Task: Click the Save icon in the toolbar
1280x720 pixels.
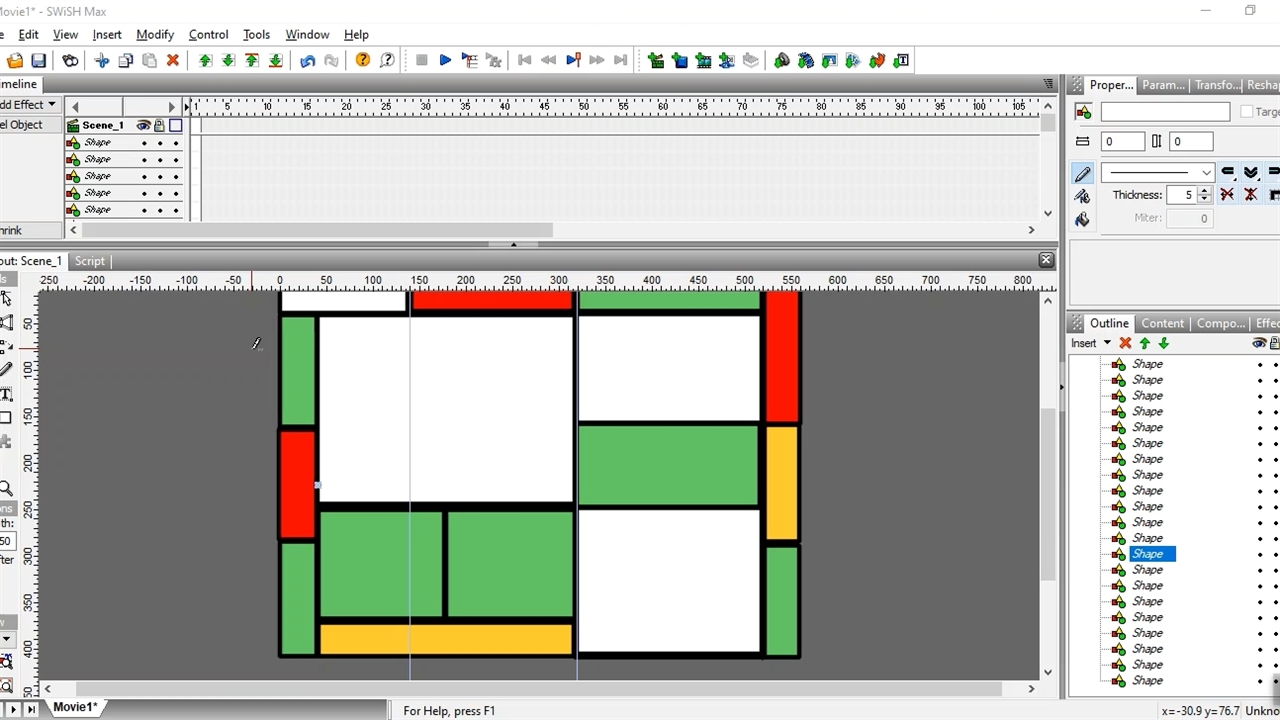Action: click(x=38, y=61)
